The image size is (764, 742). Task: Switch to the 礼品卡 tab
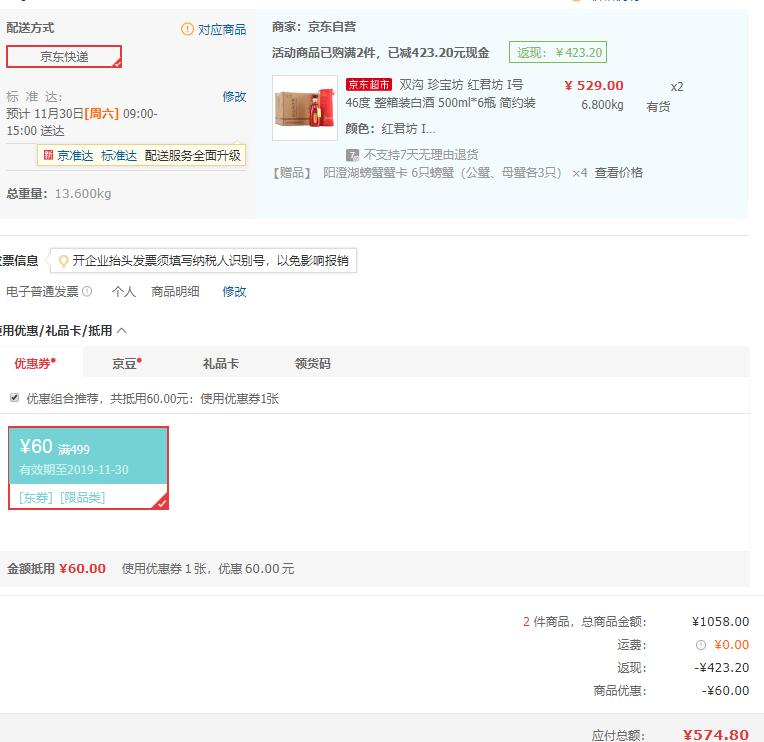(x=221, y=363)
